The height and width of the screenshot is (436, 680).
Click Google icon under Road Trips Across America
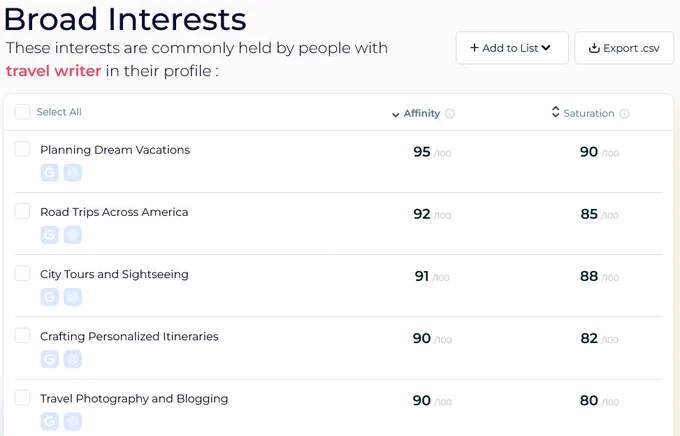(x=49, y=235)
